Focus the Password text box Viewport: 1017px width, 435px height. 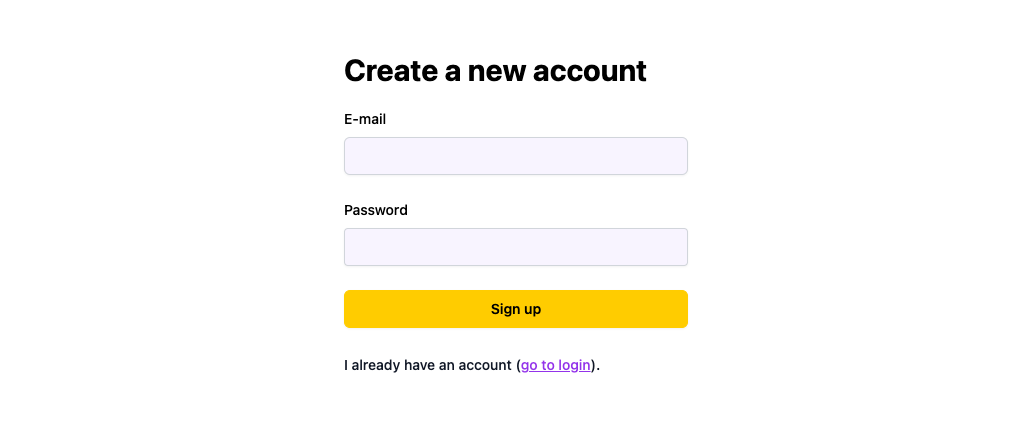(515, 247)
